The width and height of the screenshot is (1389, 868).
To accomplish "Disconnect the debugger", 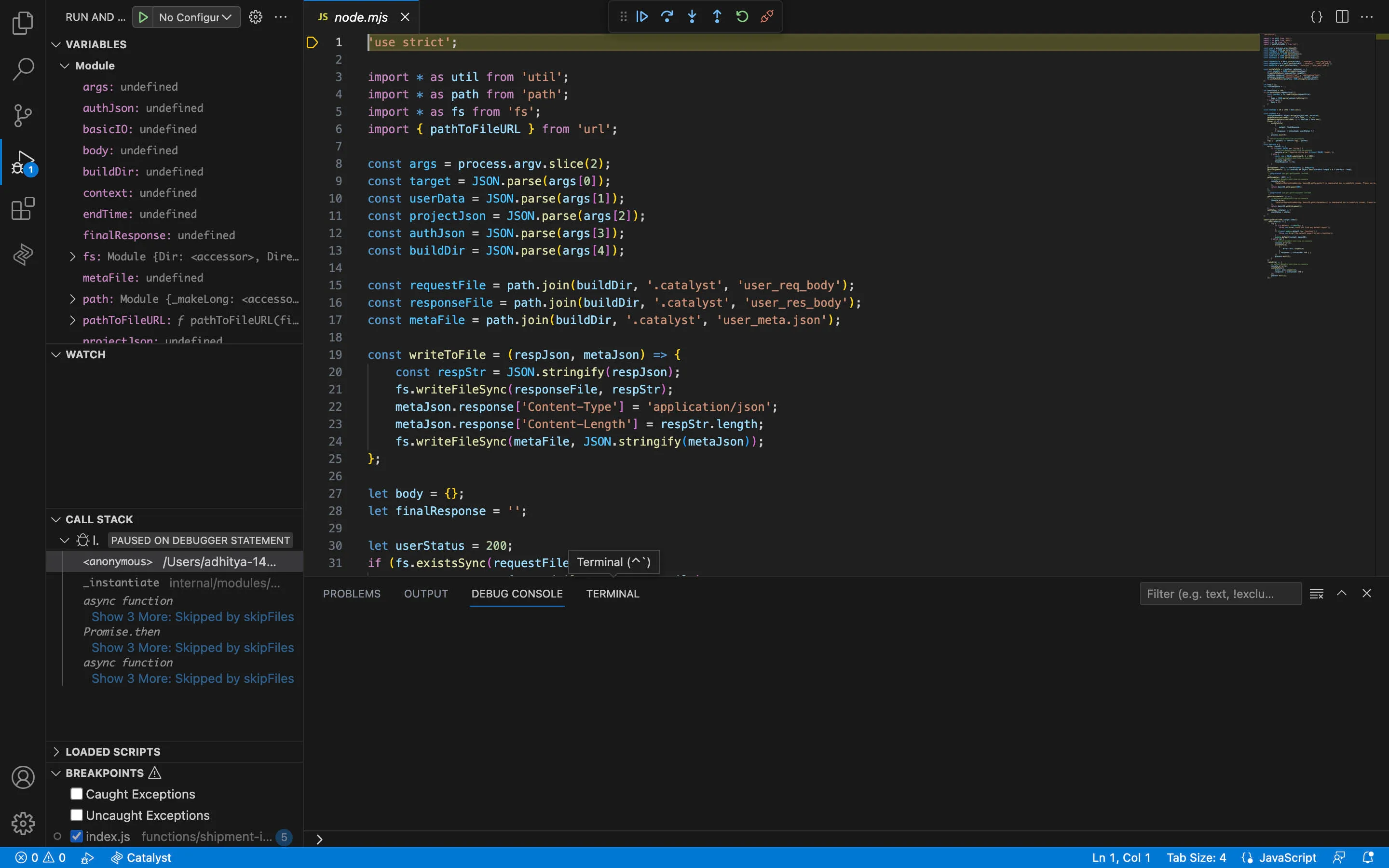I will (767, 17).
